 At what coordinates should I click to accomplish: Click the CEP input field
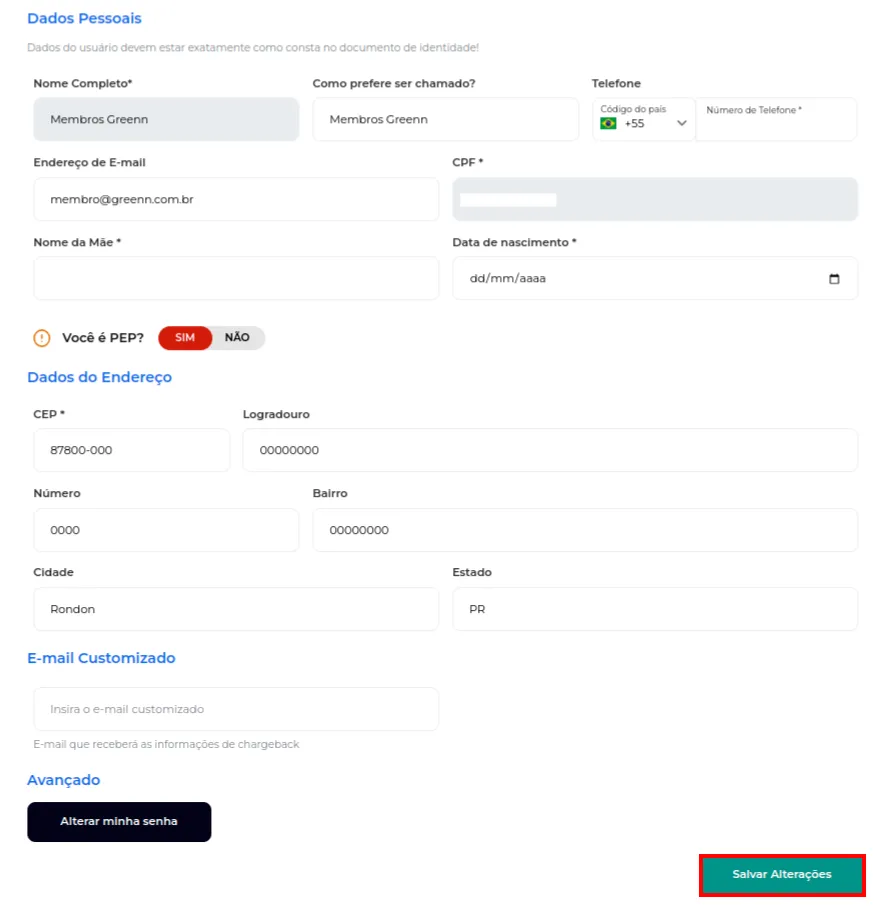click(131, 450)
